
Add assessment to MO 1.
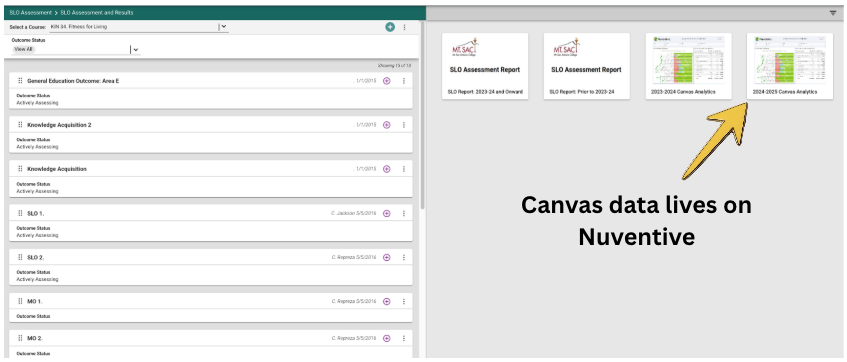click(387, 301)
